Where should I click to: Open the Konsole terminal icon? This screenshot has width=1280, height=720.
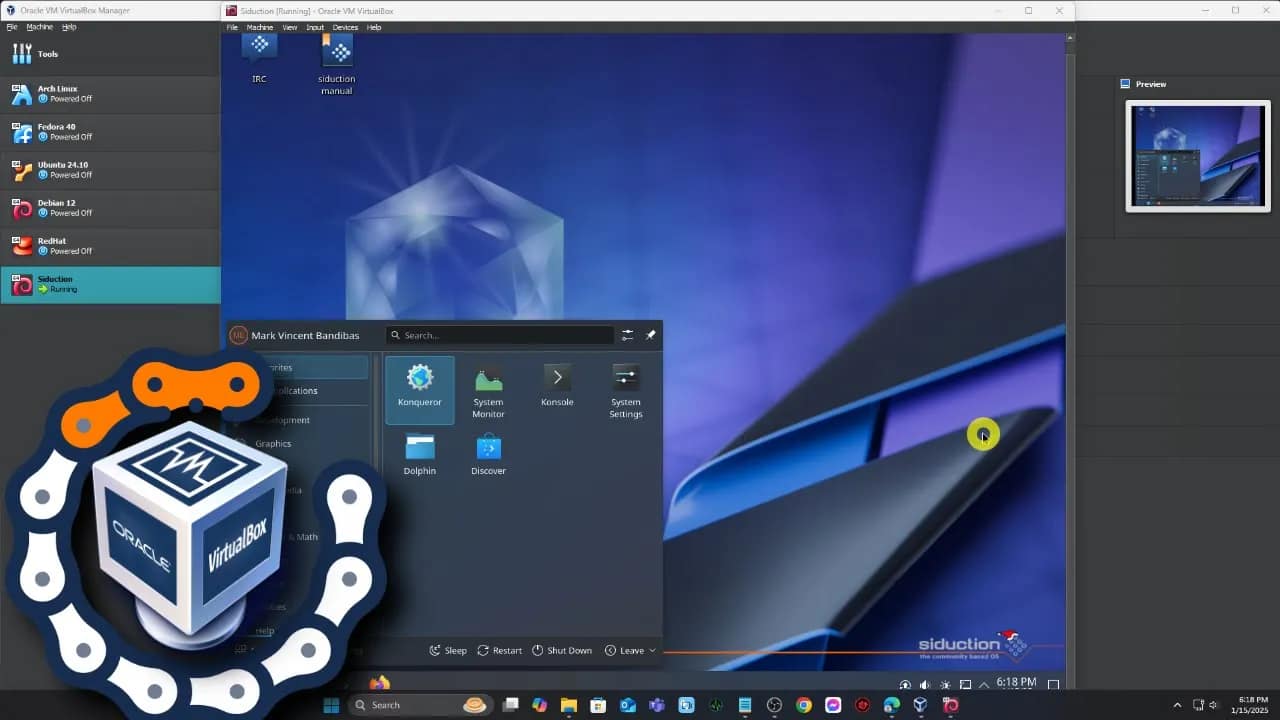(557, 386)
